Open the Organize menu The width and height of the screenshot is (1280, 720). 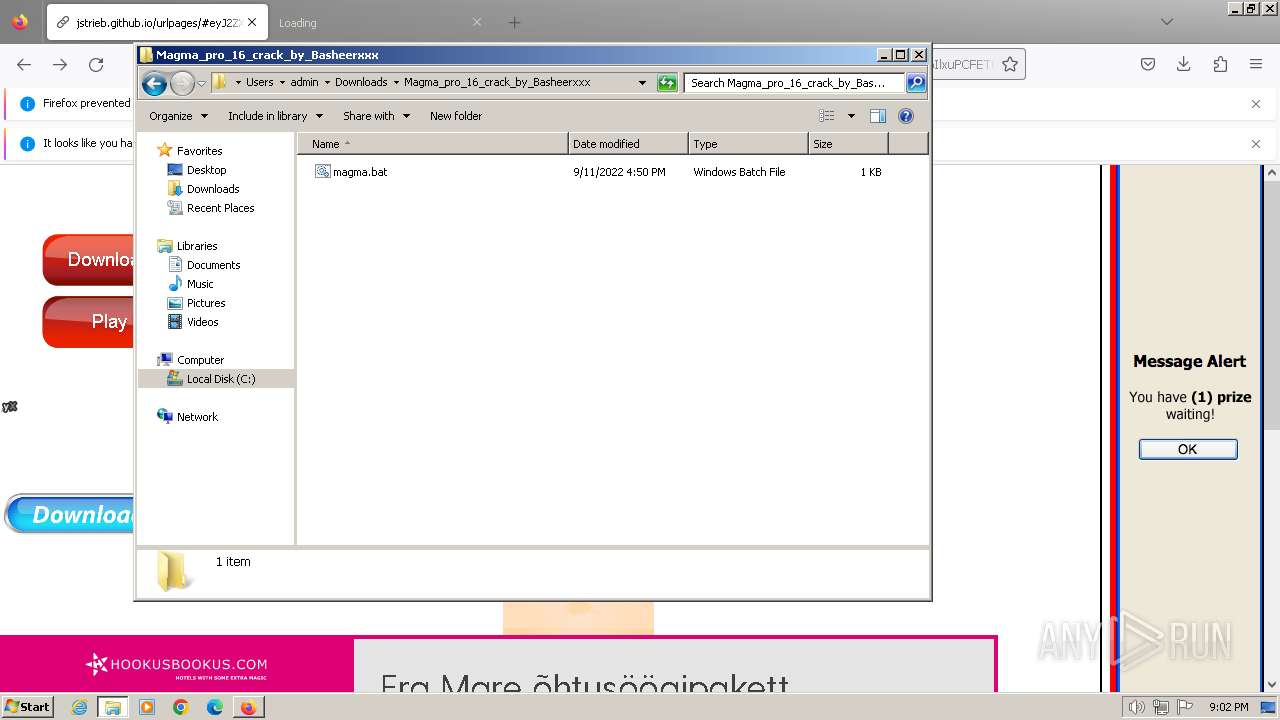click(x=178, y=116)
